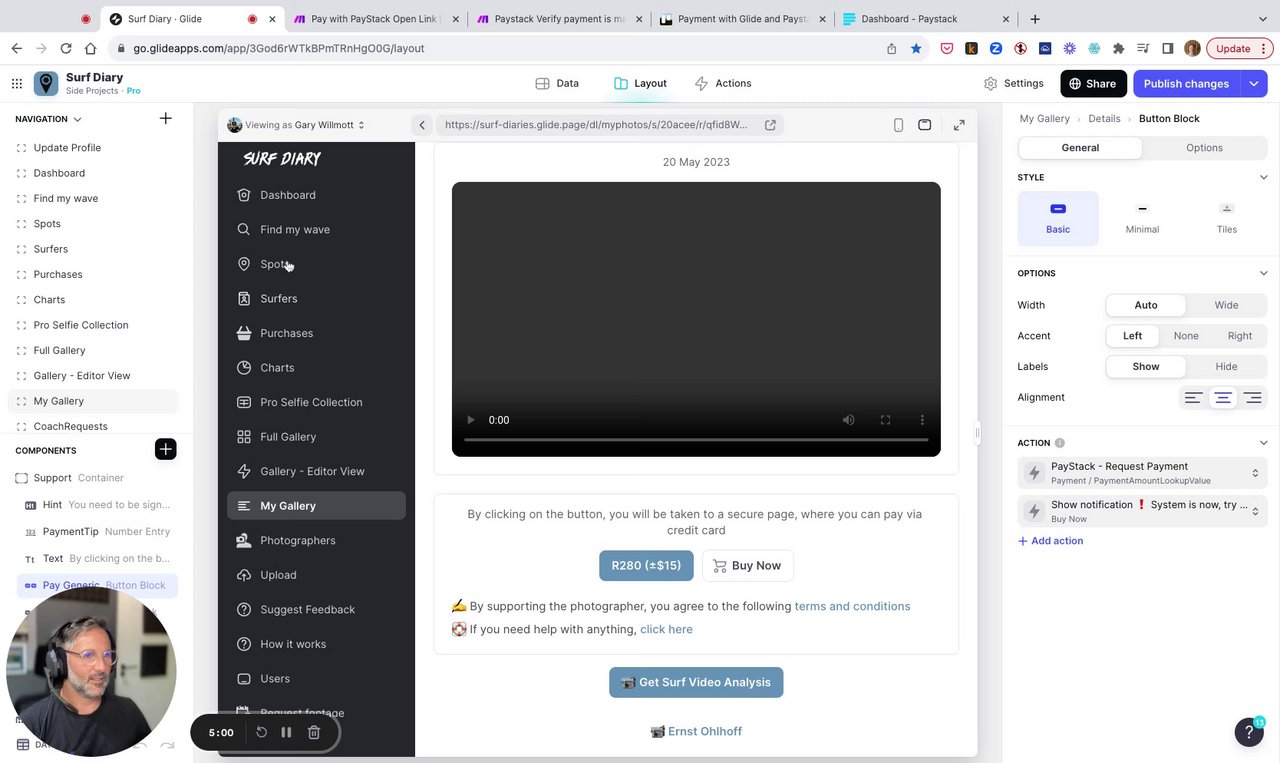The width and height of the screenshot is (1280, 763).
Task: Add a new navigation screen with plus icon
Action: tap(166, 118)
